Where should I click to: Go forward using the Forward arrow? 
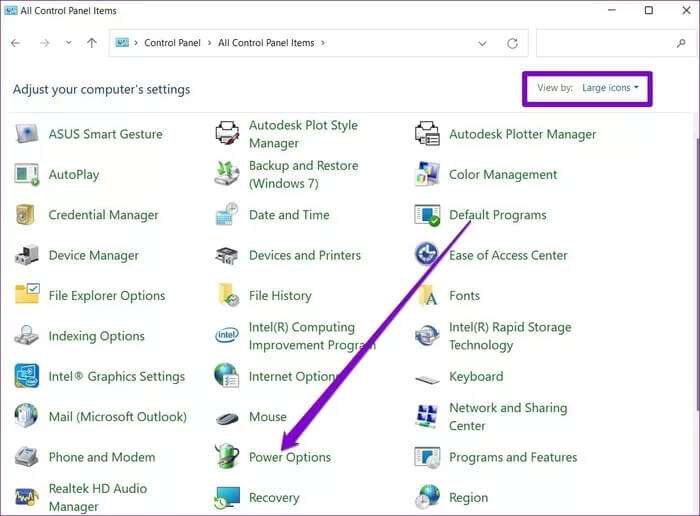coord(44,43)
